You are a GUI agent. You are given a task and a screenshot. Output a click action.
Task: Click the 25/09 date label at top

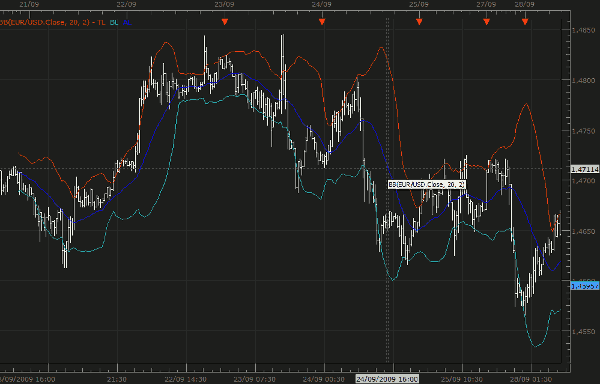(x=419, y=5)
